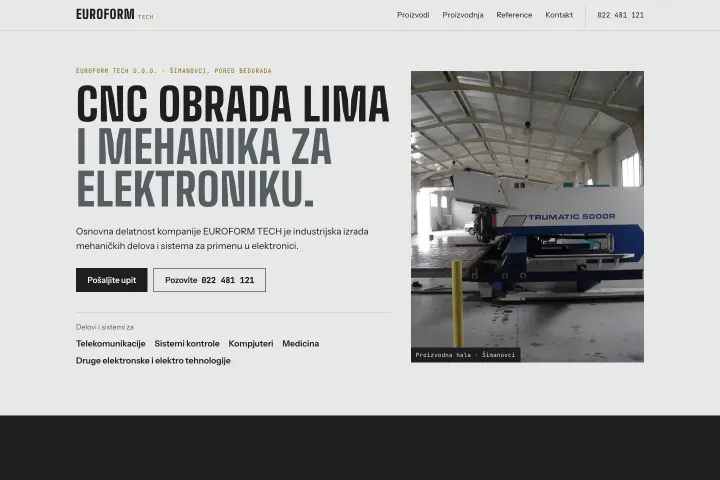This screenshot has width=720, height=480.
Task: Click the production hall photo
Action: (x=527, y=216)
